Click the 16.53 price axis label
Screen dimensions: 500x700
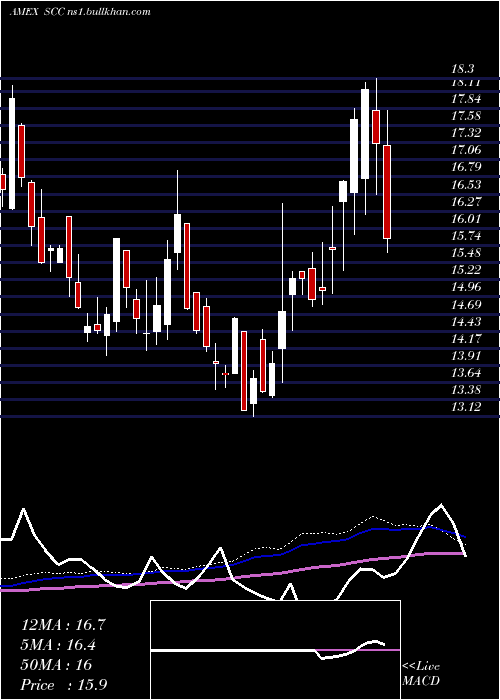tap(466, 185)
